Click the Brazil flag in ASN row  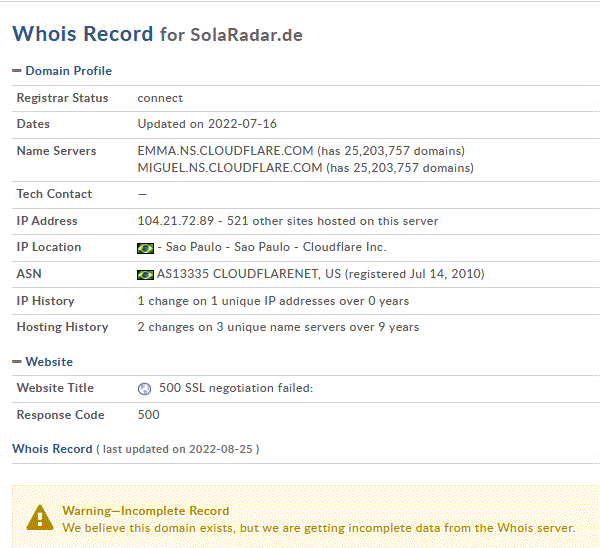(x=145, y=275)
